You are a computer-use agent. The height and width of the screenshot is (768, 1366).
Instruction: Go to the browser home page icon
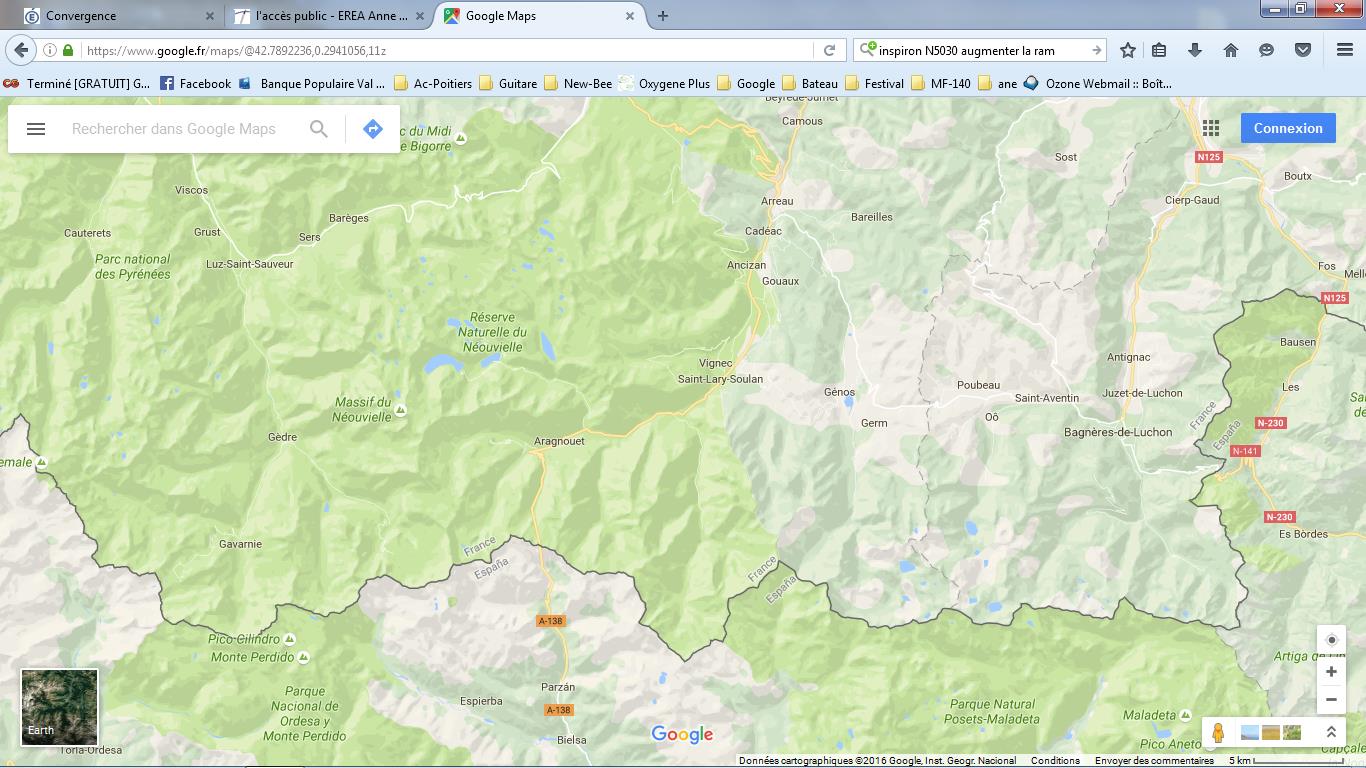(x=1231, y=50)
